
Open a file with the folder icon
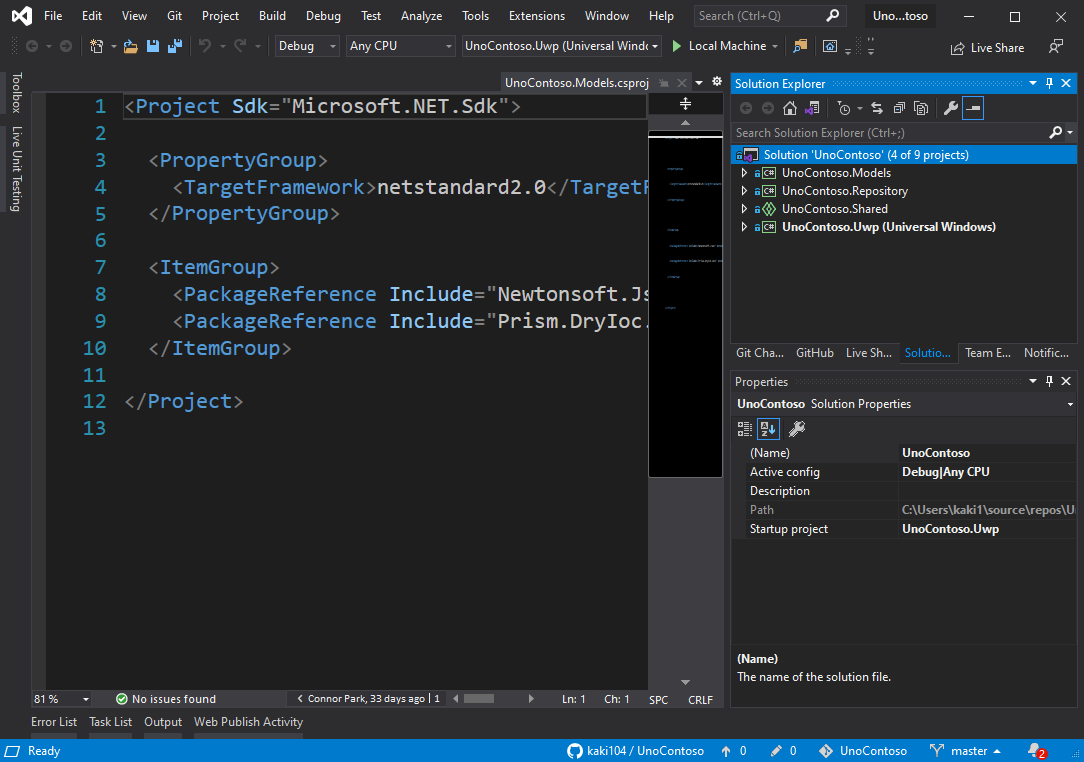pos(130,46)
